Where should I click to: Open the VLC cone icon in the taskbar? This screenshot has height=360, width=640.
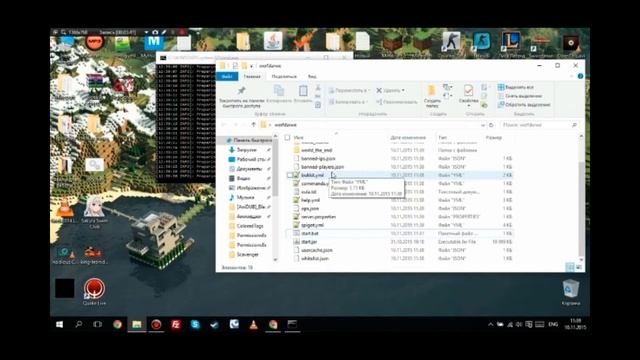(253, 324)
